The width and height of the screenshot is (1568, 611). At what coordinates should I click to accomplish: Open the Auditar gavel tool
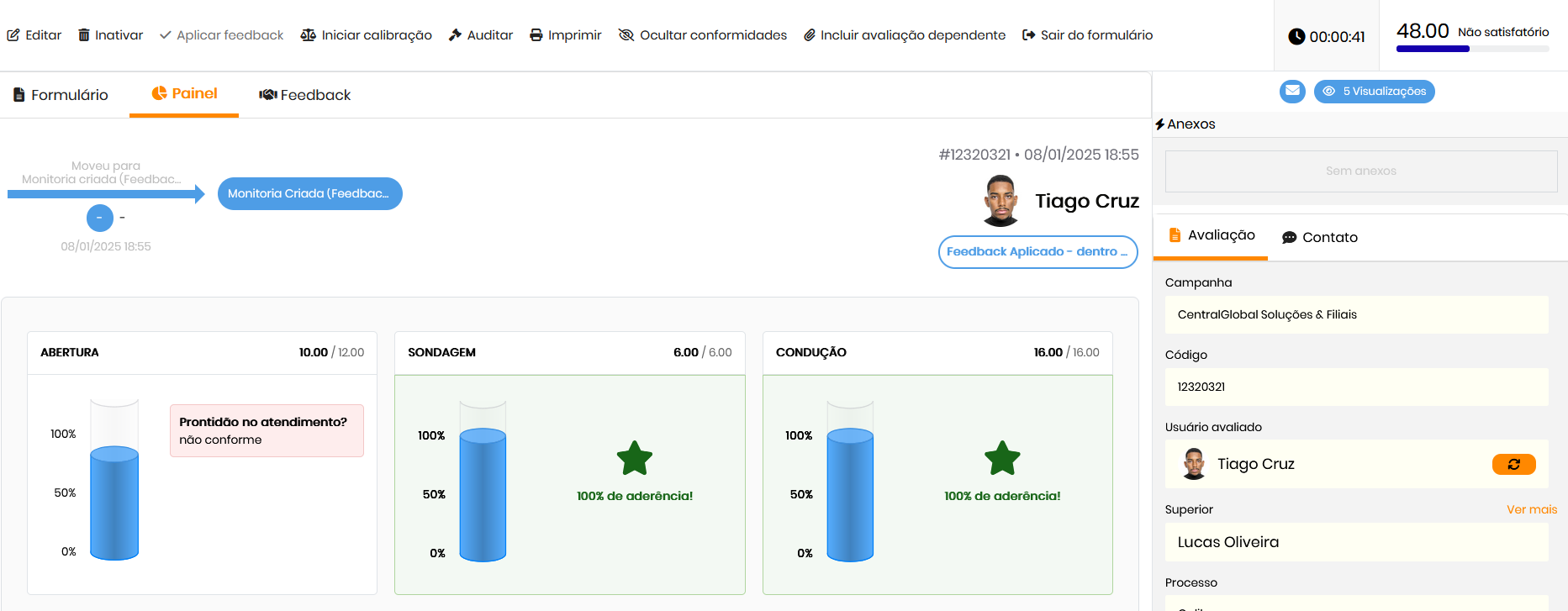[455, 35]
